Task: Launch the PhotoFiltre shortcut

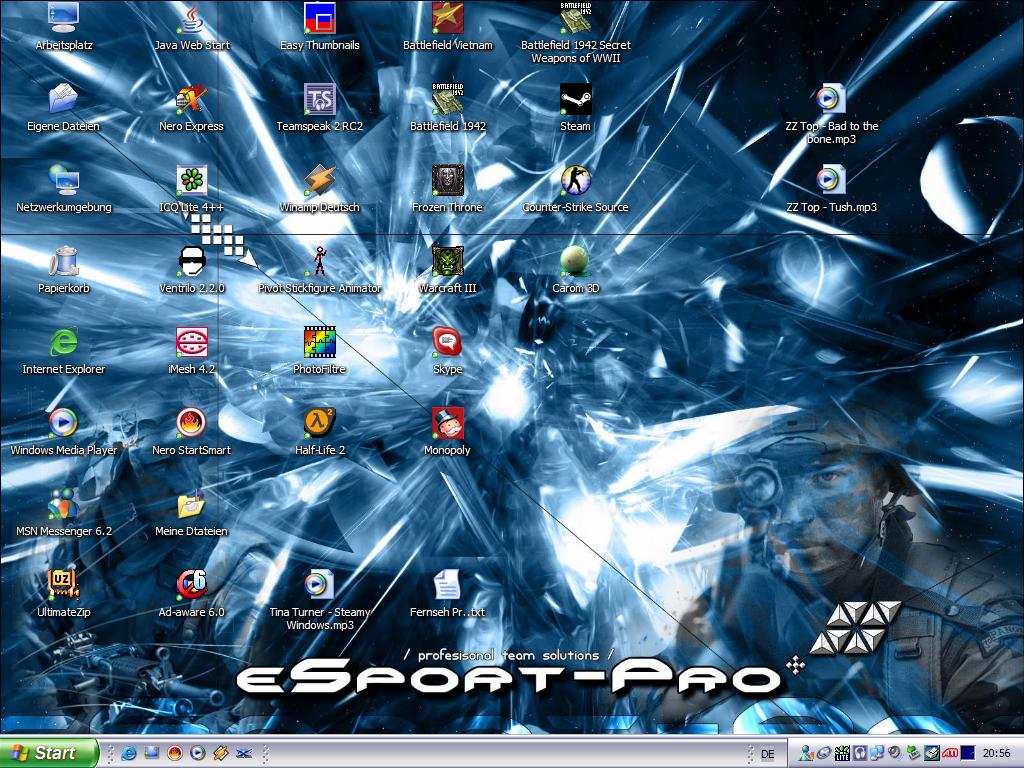Action: (x=320, y=351)
